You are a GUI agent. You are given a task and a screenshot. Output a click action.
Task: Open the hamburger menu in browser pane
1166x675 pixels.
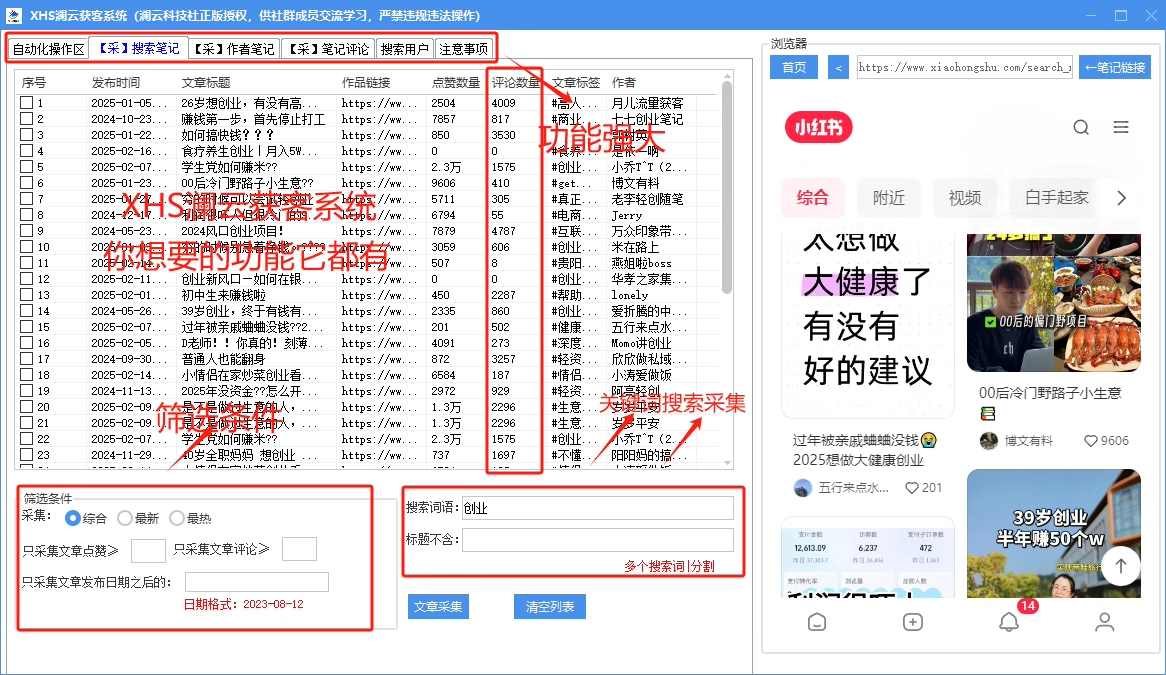point(1121,127)
